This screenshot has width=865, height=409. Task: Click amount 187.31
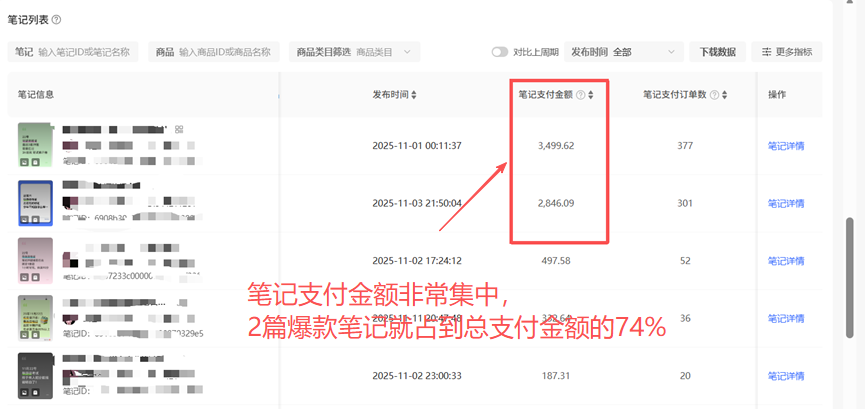pyautogui.click(x=556, y=376)
